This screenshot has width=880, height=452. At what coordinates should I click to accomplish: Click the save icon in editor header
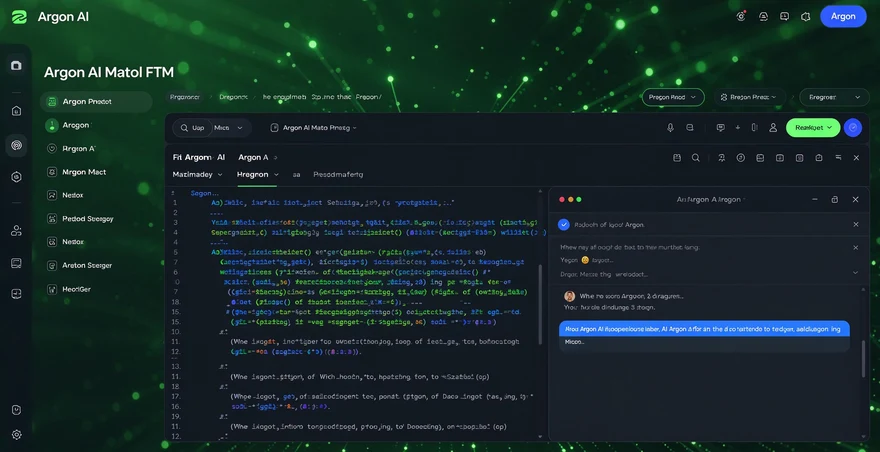[677, 158]
